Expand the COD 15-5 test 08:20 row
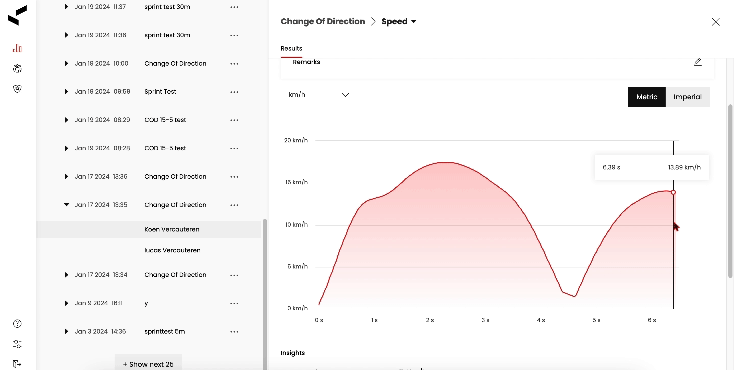Image resolution: width=734 pixels, height=370 pixels. tap(66, 120)
